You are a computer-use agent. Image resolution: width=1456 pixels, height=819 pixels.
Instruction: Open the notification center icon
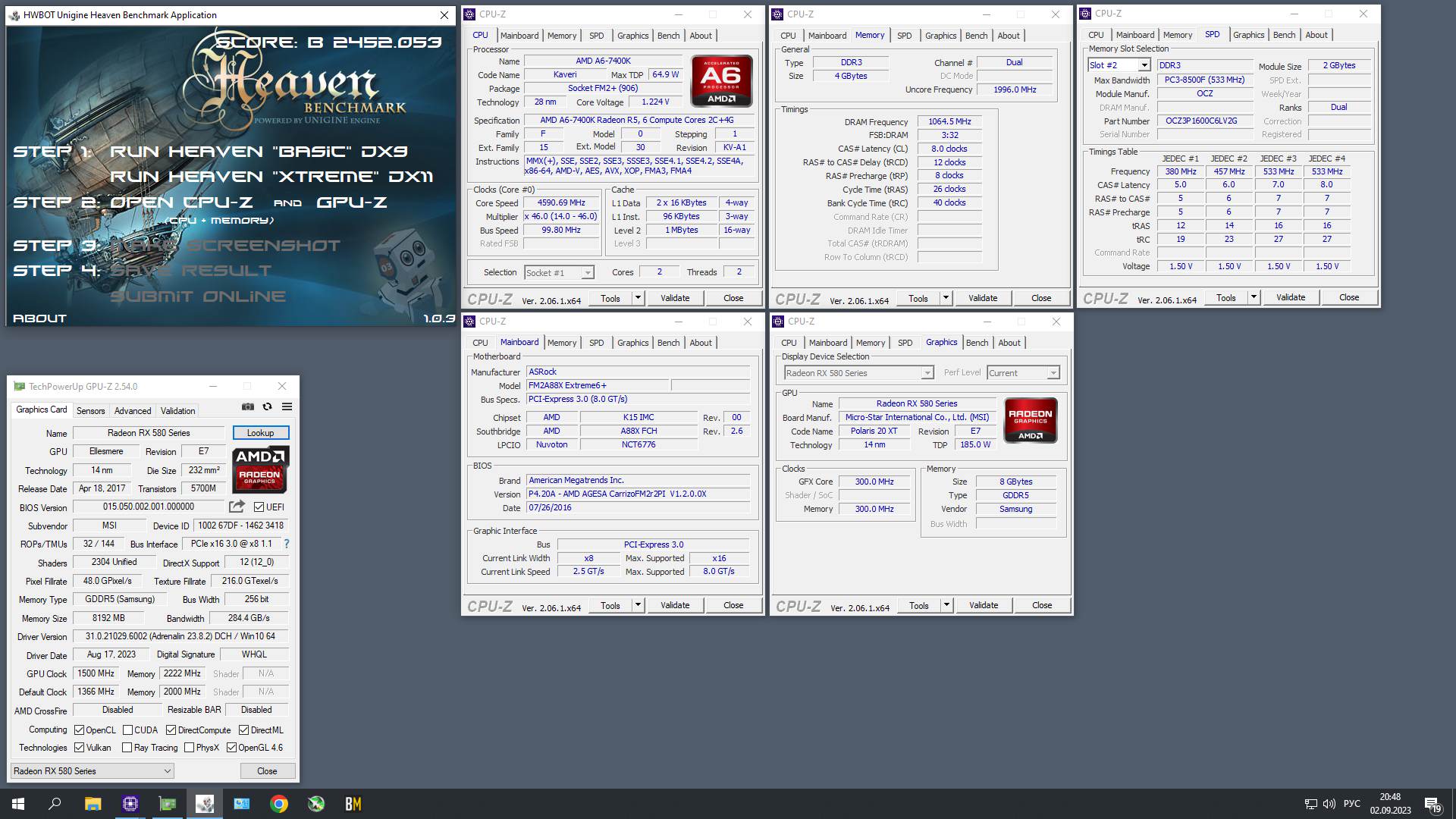click(x=1432, y=804)
